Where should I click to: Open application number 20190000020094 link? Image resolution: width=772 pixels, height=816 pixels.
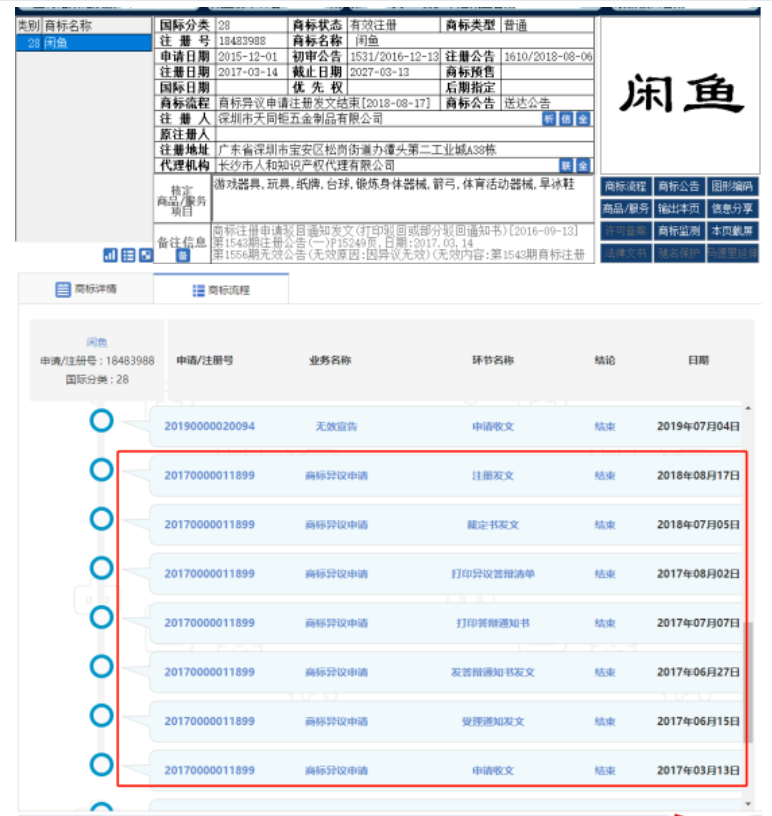click(x=210, y=426)
